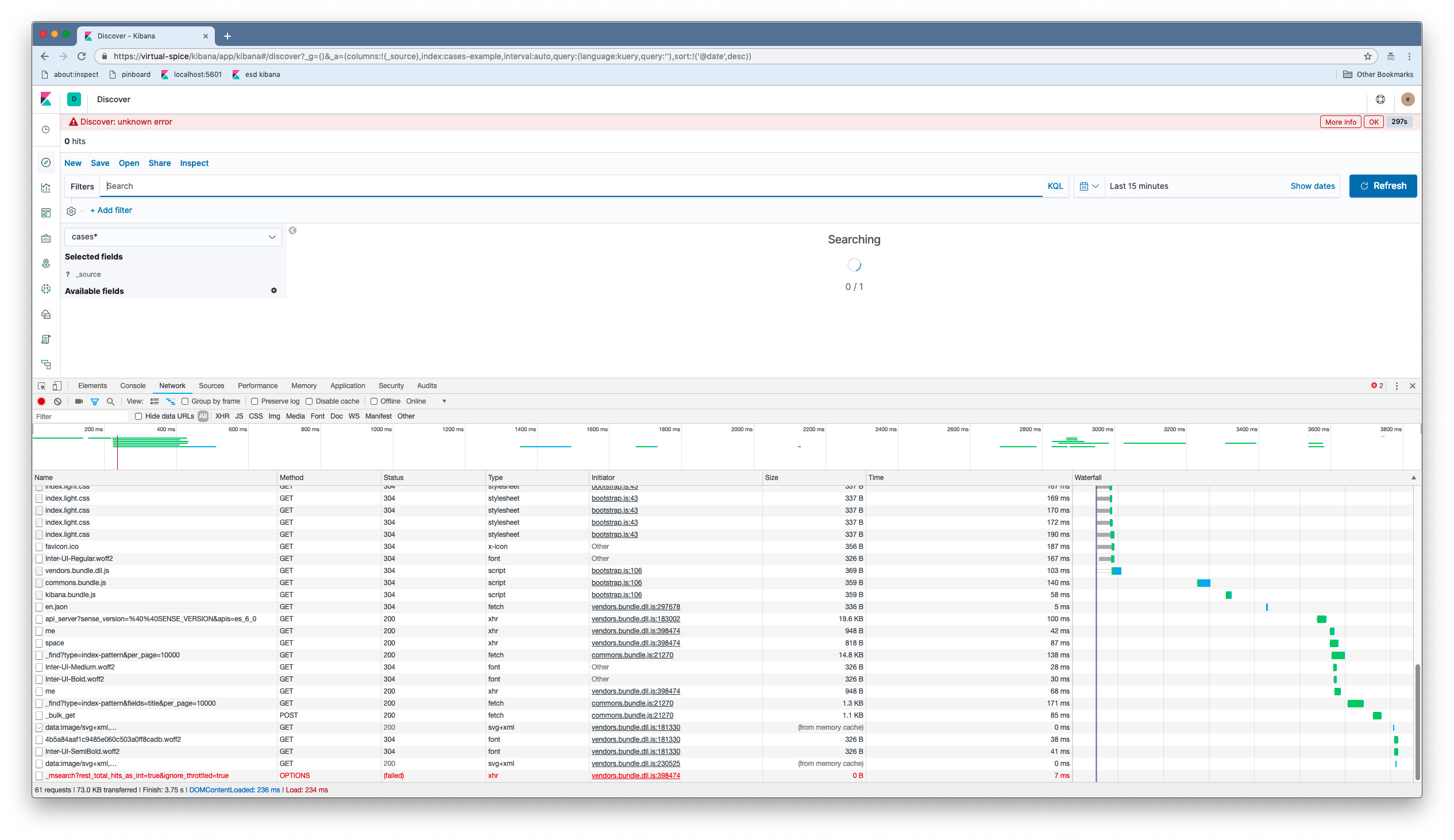Switch to the Sources tab
Image resolution: width=1454 pixels, height=840 pixels.
pos(211,386)
